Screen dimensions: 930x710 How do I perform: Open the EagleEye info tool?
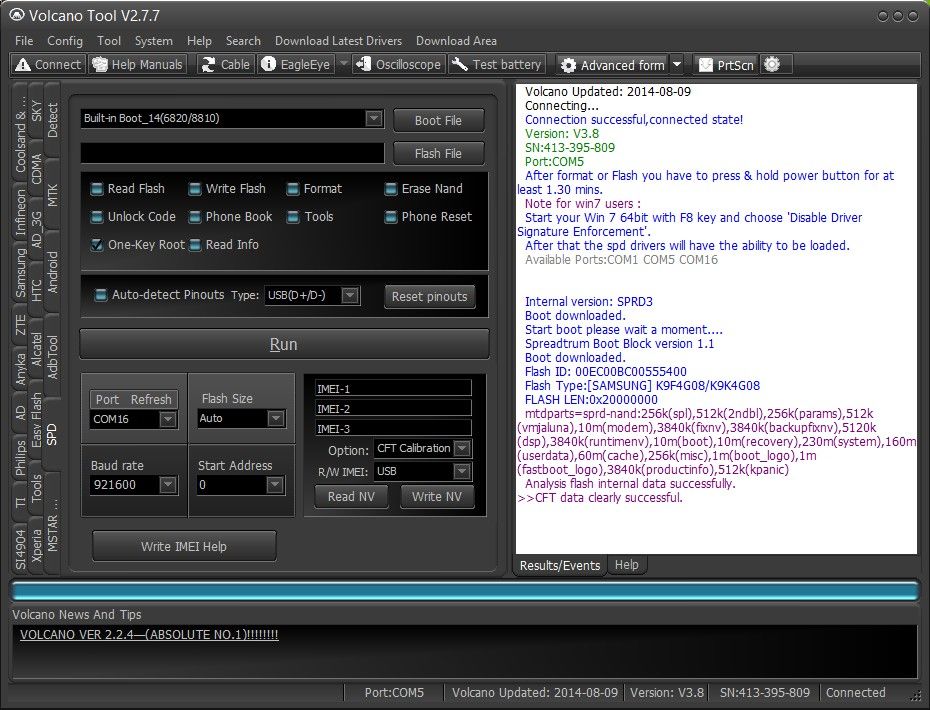click(x=296, y=65)
